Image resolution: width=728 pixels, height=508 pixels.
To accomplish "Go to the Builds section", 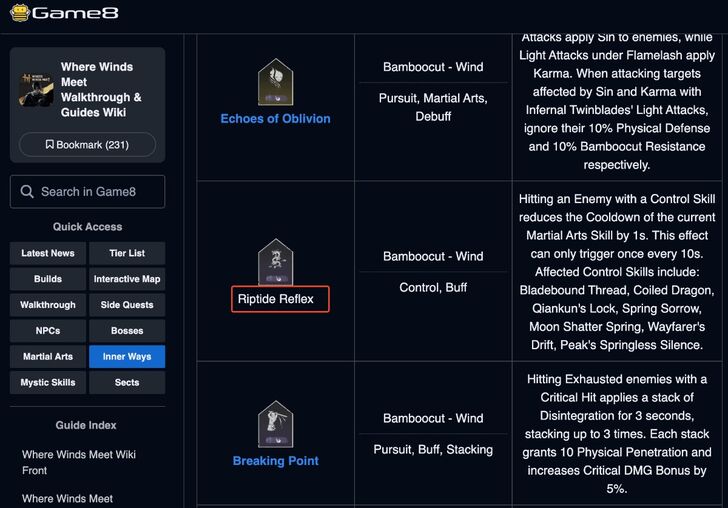I will pyautogui.click(x=48, y=279).
